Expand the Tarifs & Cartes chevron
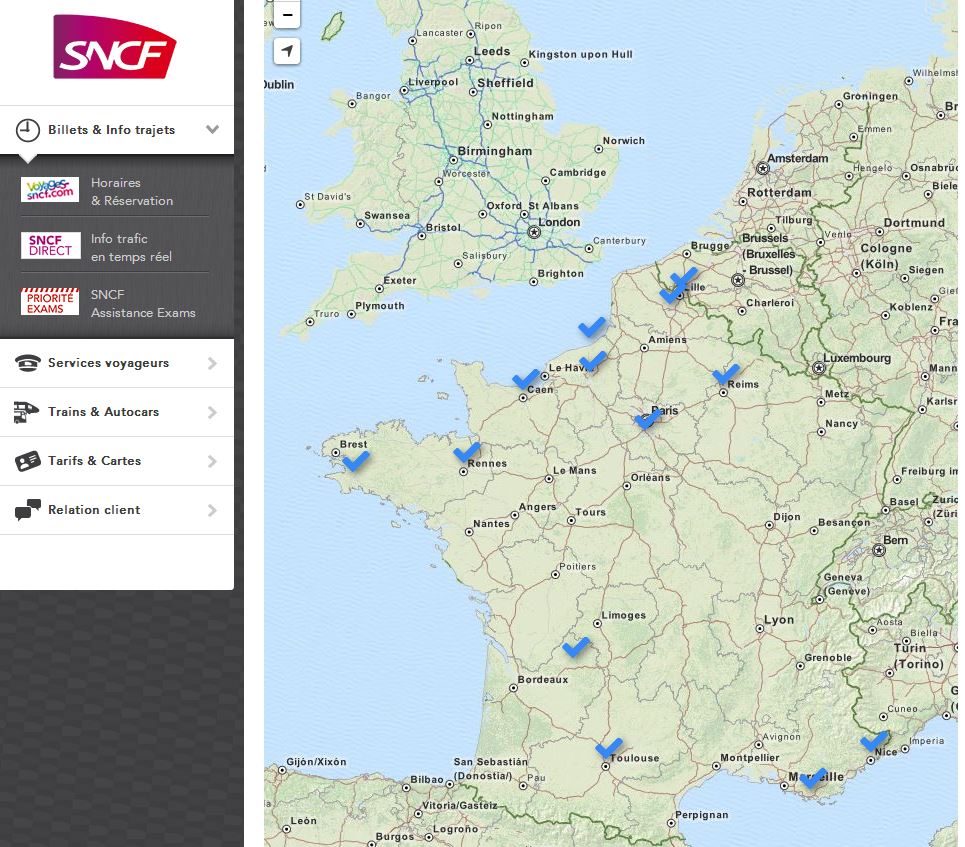The image size is (965, 847). tap(212, 461)
